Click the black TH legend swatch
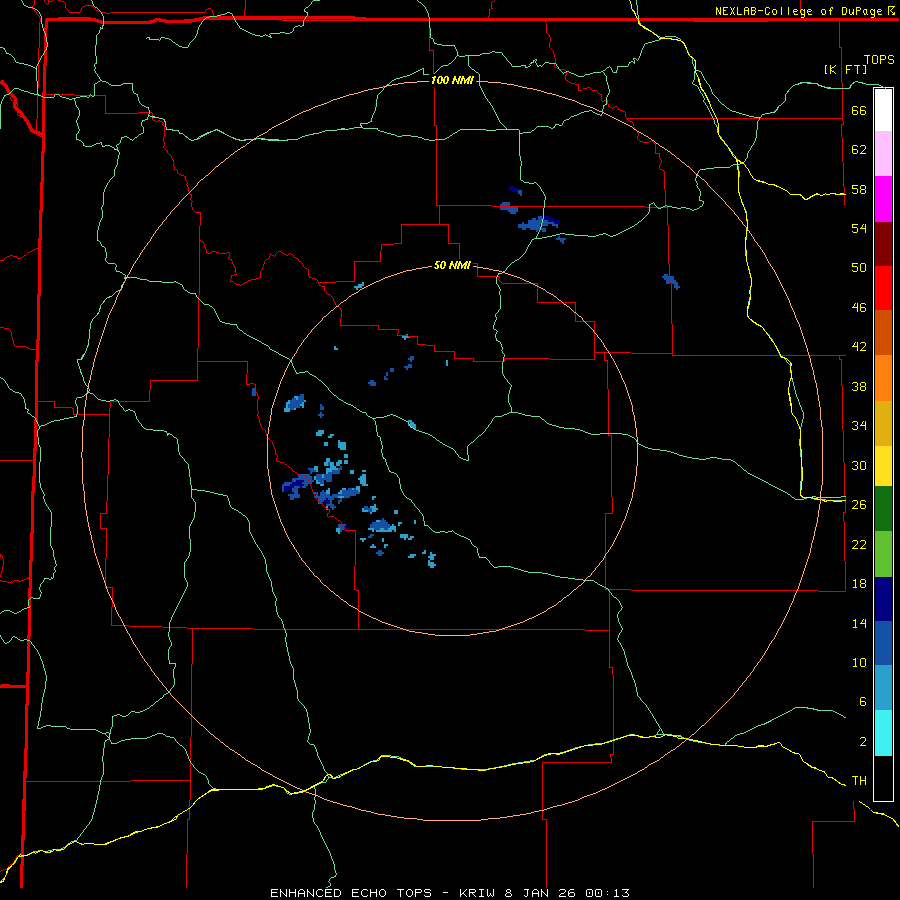The width and height of the screenshot is (900, 900). pos(883,778)
